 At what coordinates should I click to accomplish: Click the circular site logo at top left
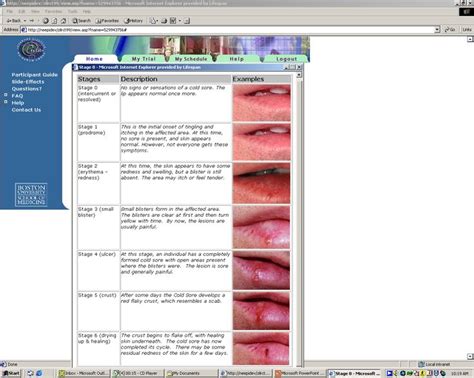tap(31, 50)
